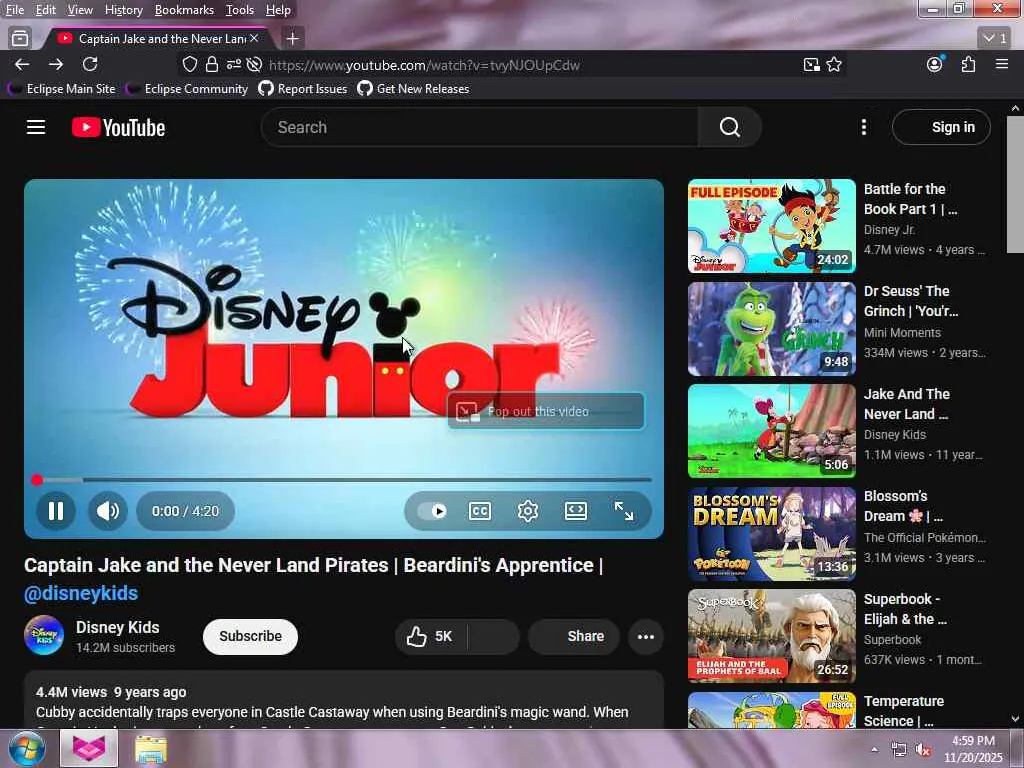The height and width of the screenshot is (768, 1024).
Task: Toggle the autoplay switch
Action: tap(432, 511)
